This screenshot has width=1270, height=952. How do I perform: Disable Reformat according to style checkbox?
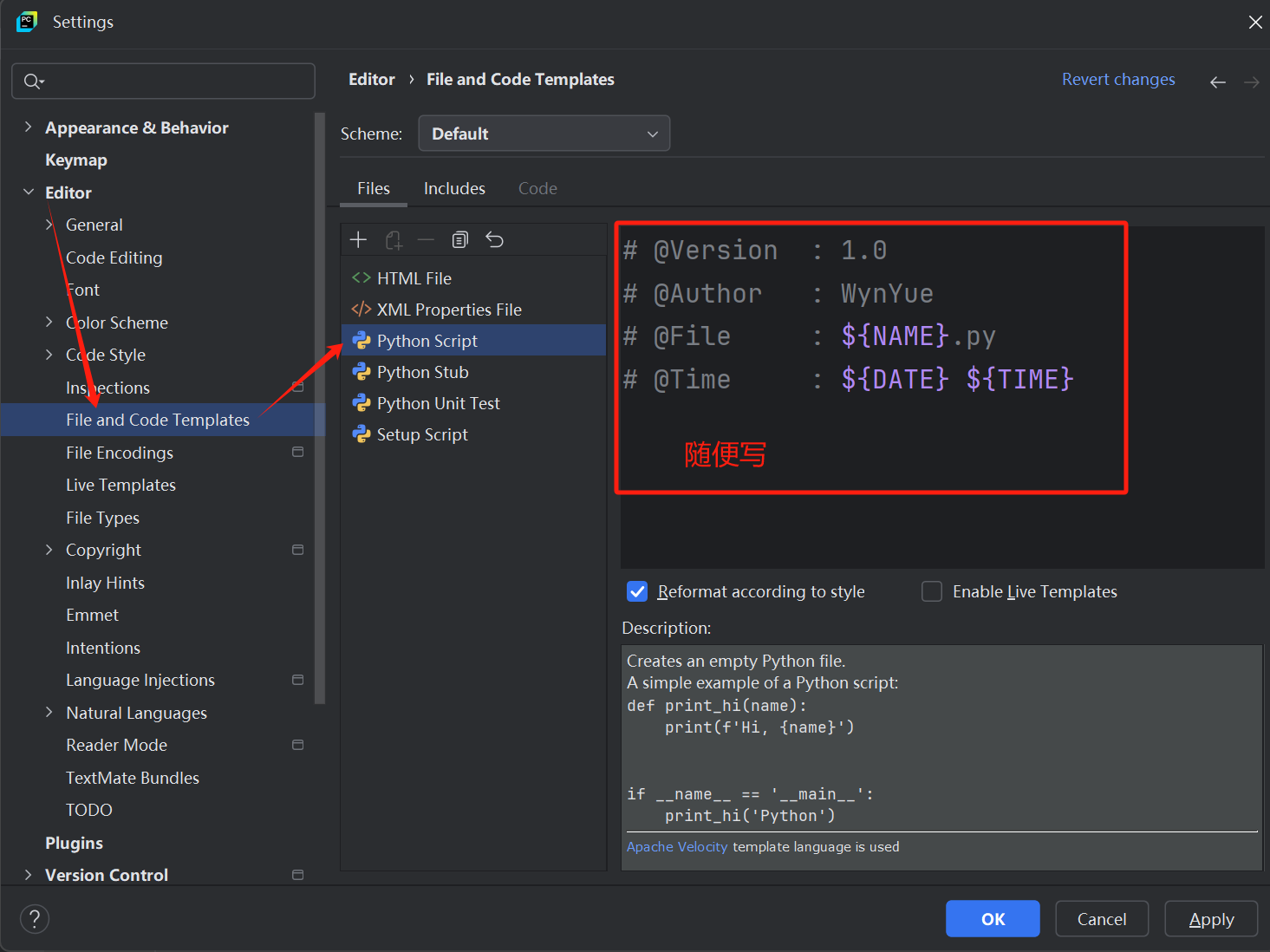pos(637,591)
